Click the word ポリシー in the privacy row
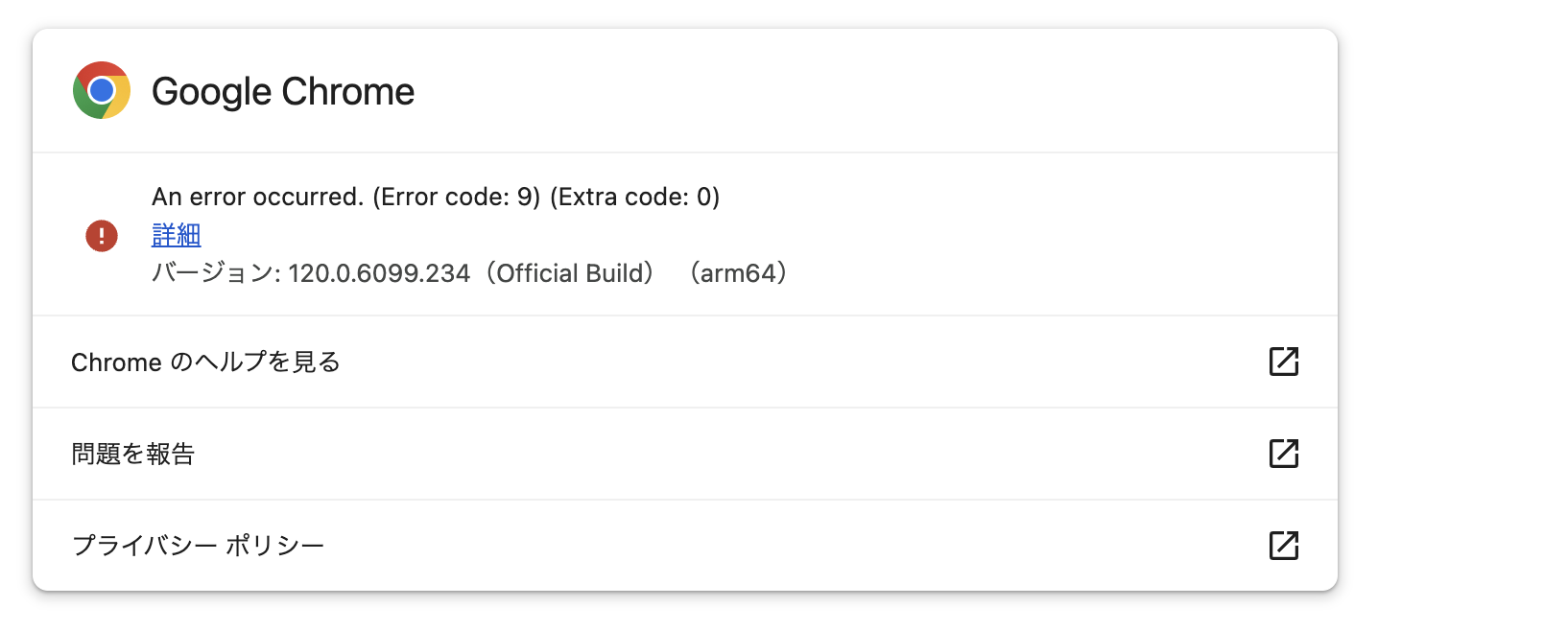The height and width of the screenshot is (631, 1568). 275,546
